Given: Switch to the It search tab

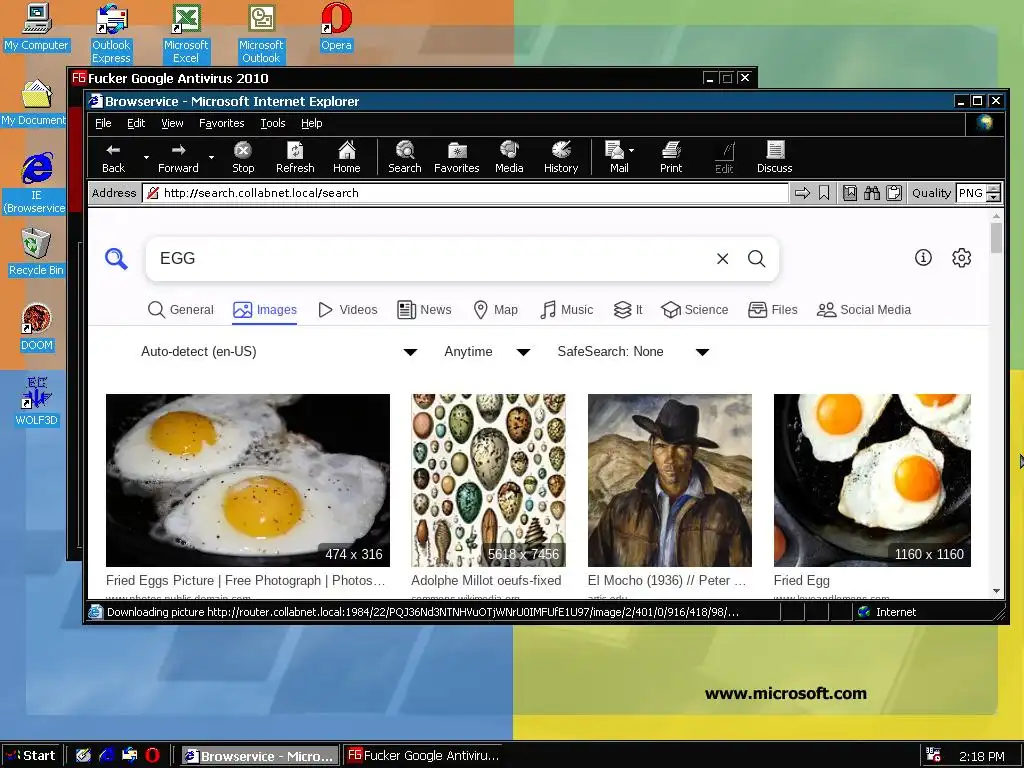Looking at the screenshot, I should pyautogui.click(x=628, y=310).
